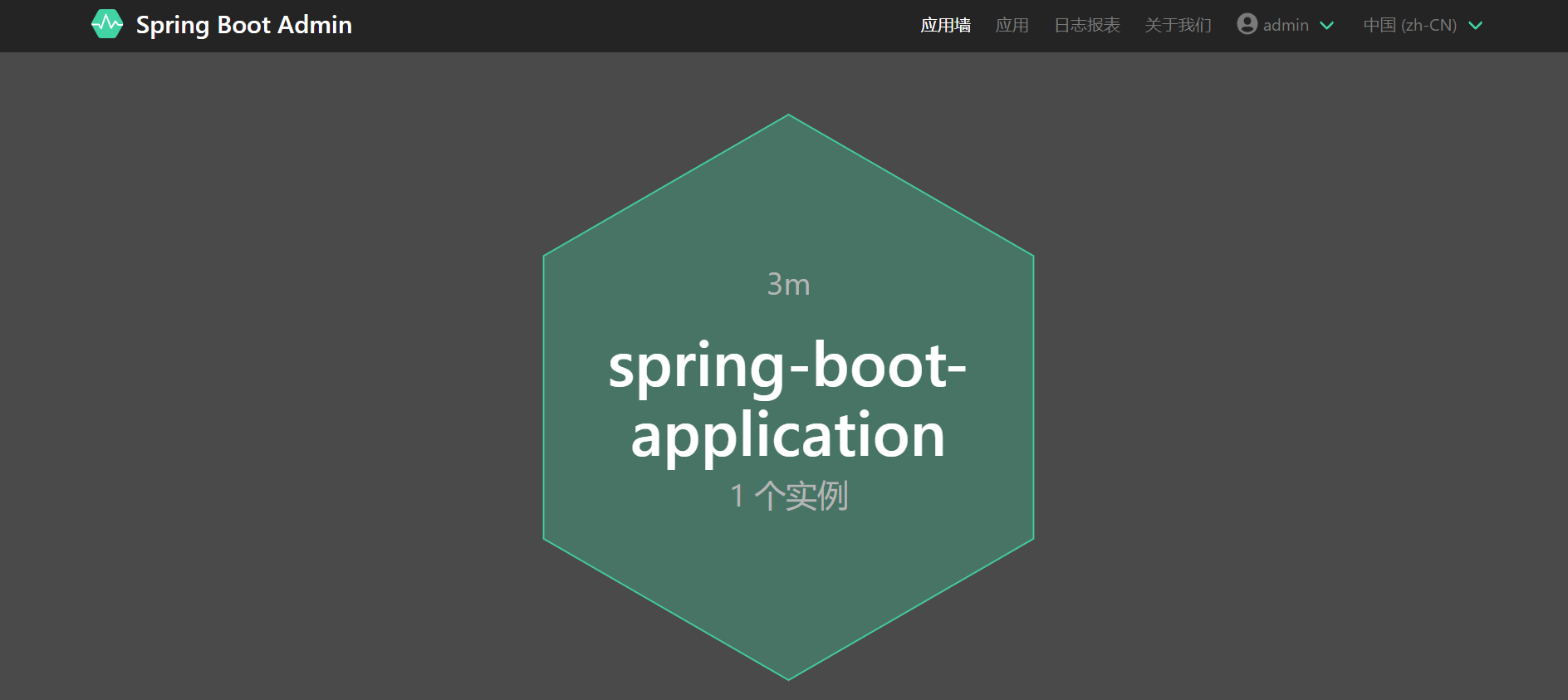Click the Spring Boot Admin heartbeat logo
Viewport: 1568px width, 700px height.
pos(107,25)
